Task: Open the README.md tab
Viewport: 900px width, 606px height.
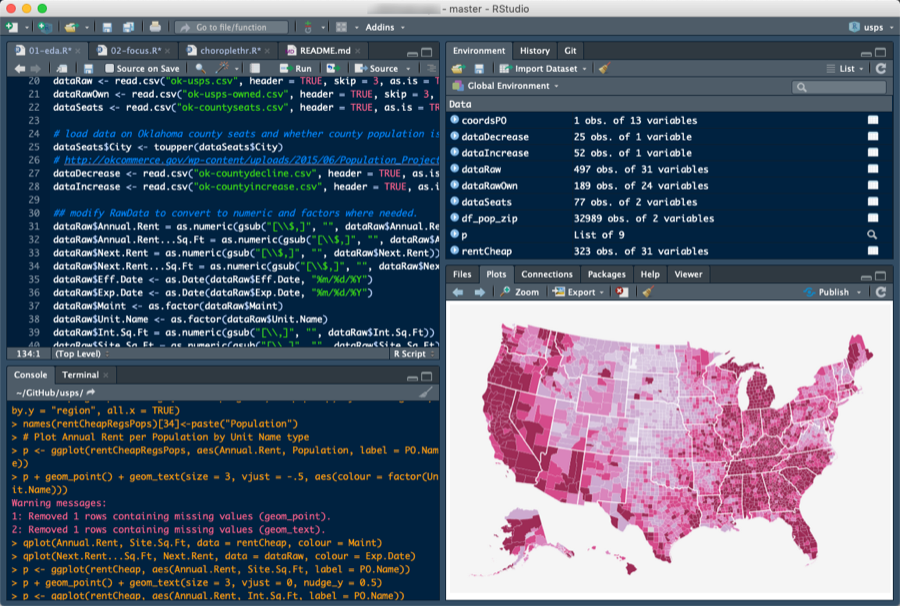Action: point(324,50)
